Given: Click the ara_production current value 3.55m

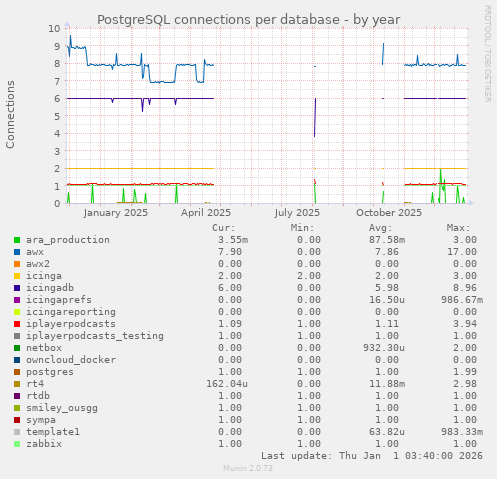Looking at the screenshot, I should [233, 240].
